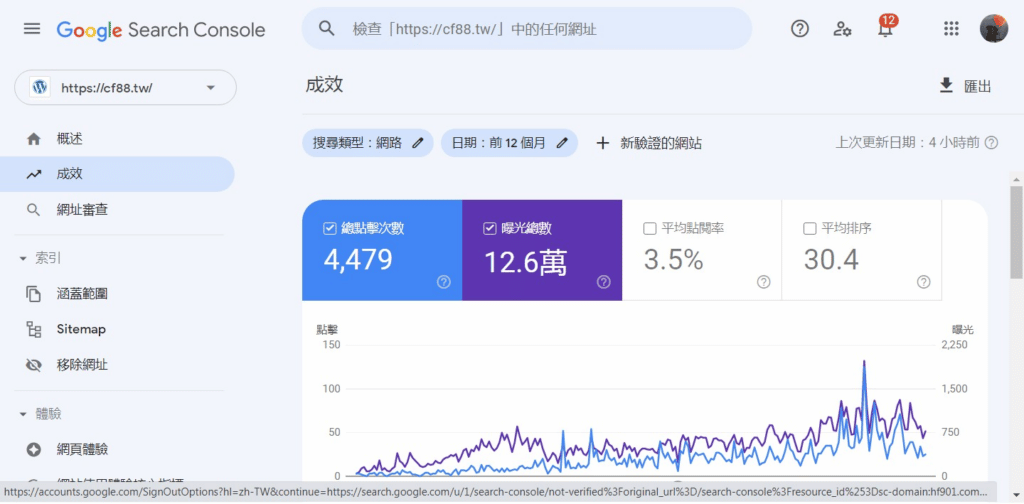
Task: Click the trend icon beside 成效
Action: [x=33, y=174]
